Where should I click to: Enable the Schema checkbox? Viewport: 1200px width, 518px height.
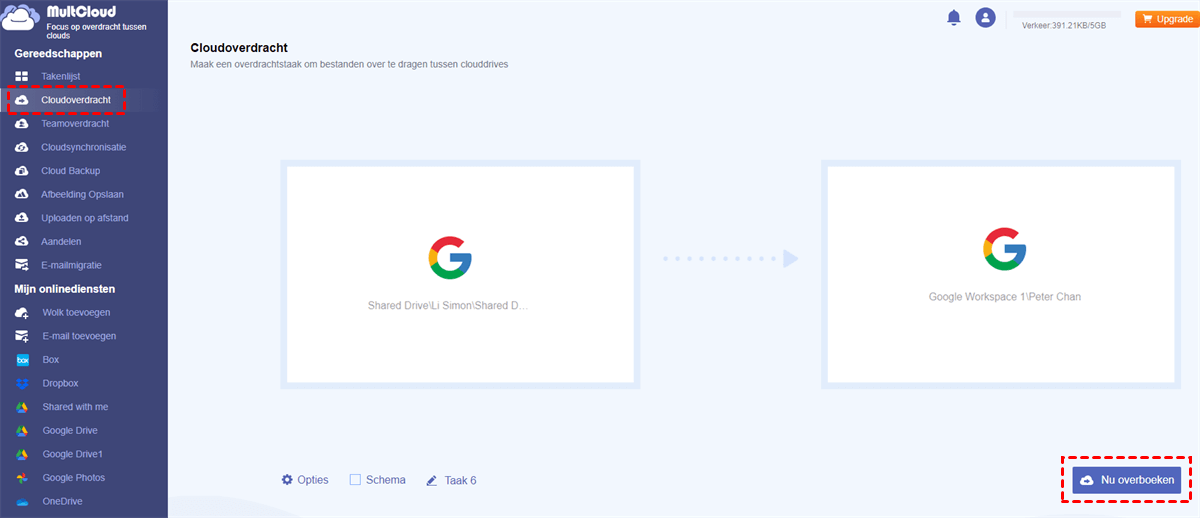point(355,480)
